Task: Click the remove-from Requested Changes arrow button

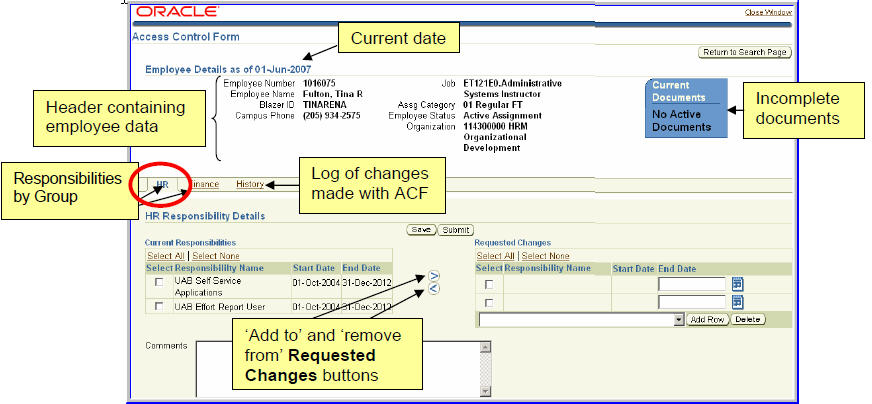Action: 434,288
